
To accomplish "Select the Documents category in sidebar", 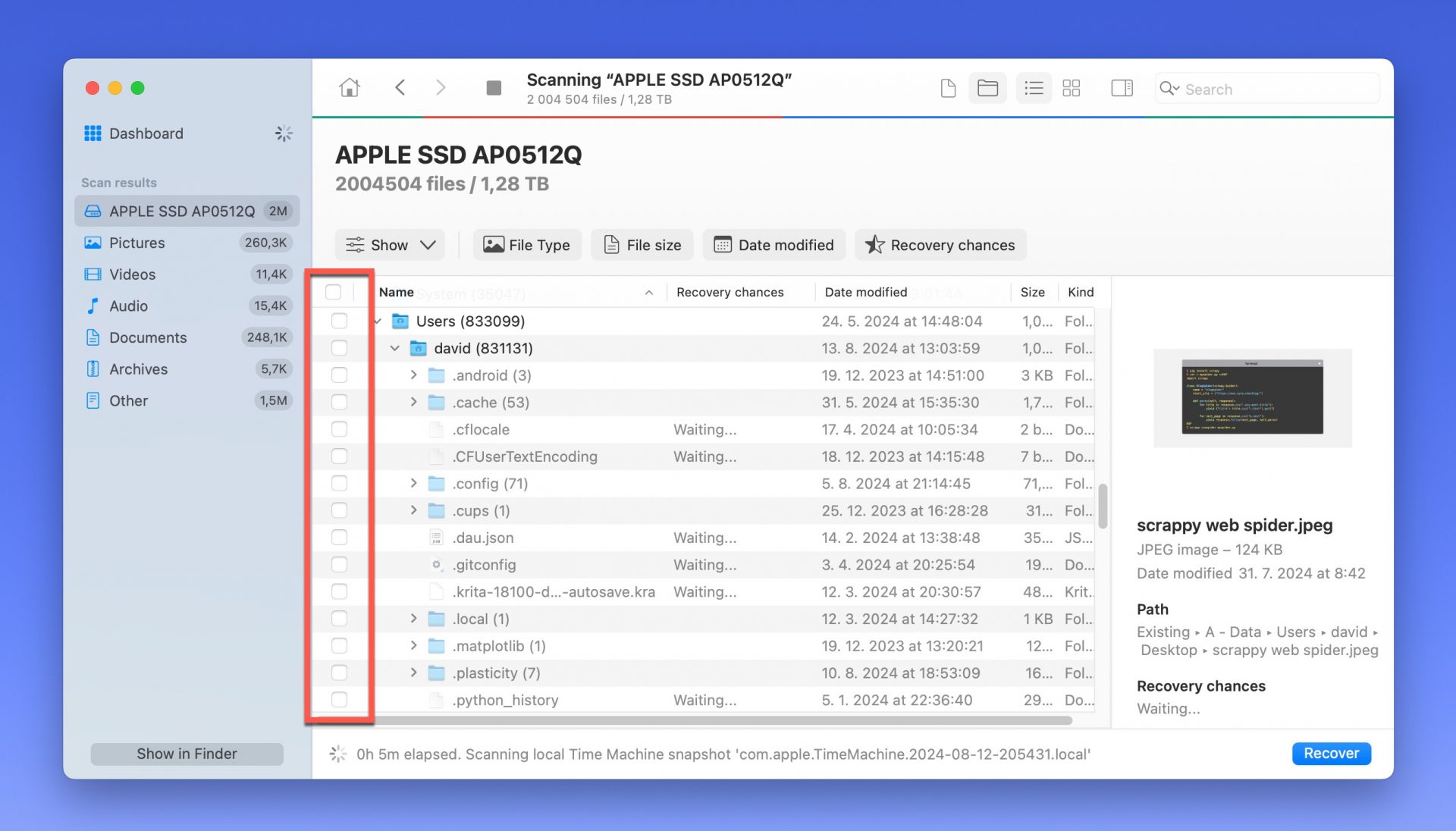I will pyautogui.click(x=148, y=337).
